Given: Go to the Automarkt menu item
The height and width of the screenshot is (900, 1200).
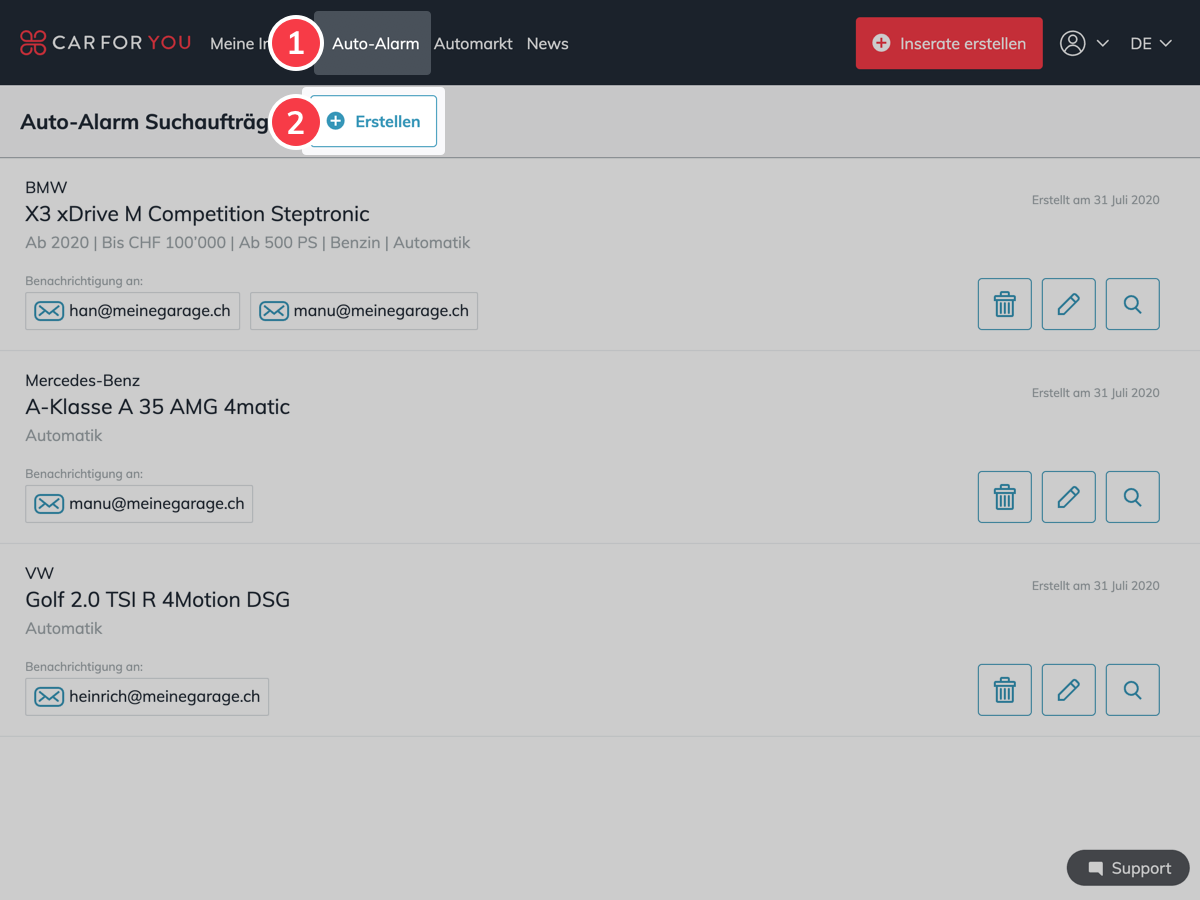Looking at the screenshot, I should [x=473, y=44].
